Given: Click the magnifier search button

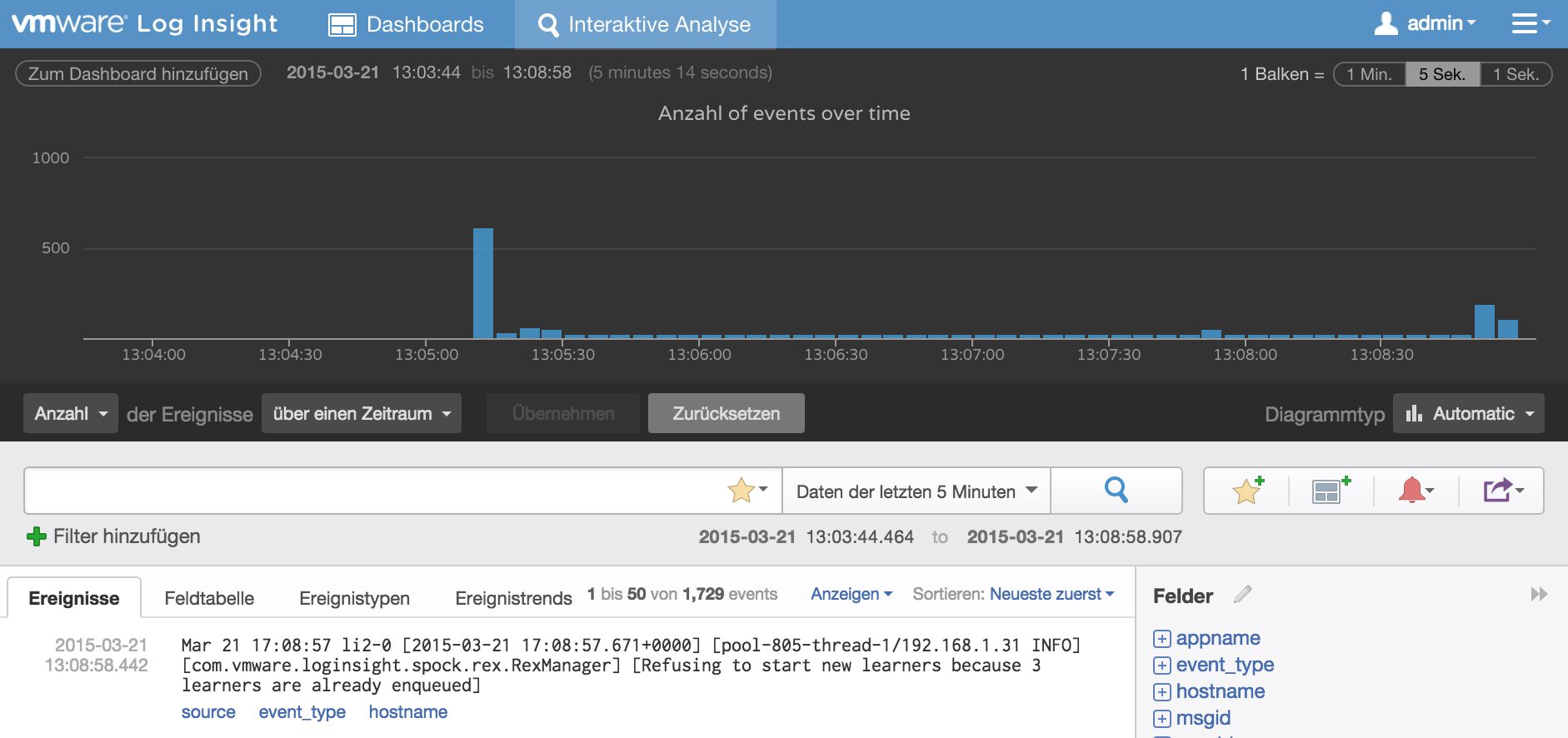Looking at the screenshot, I should point(1116,491).
